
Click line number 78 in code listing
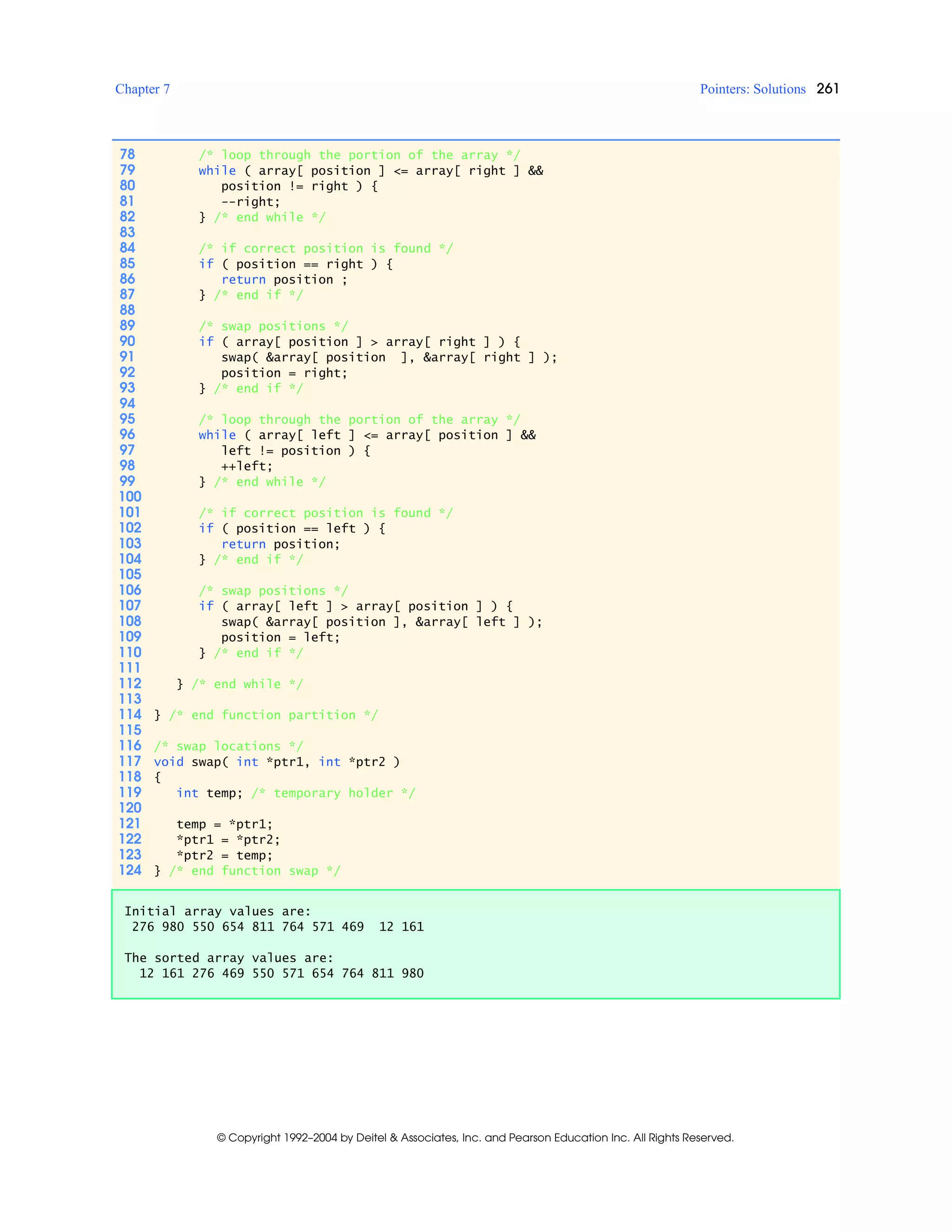tap(127, 154)
